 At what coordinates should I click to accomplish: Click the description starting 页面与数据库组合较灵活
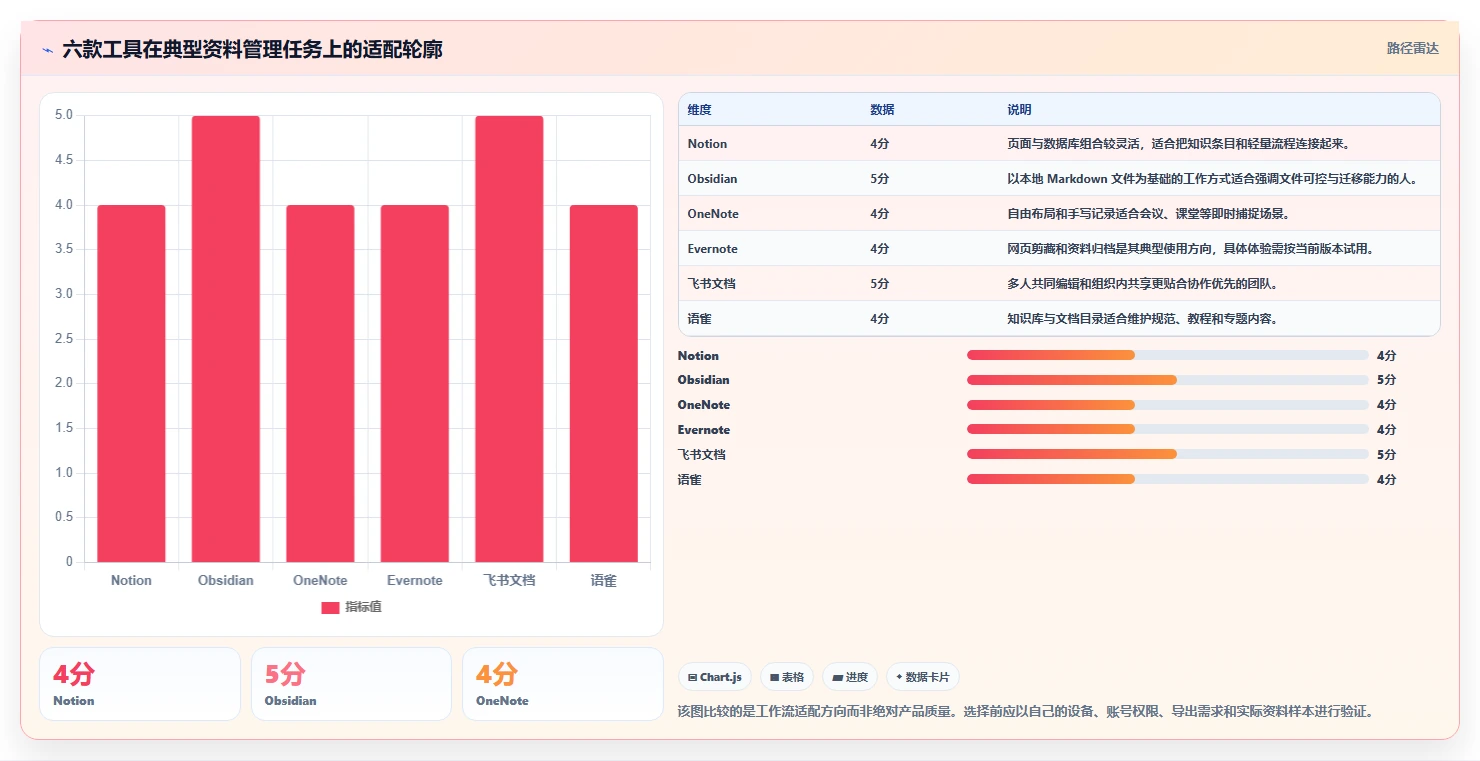(x=1179, y=144)
